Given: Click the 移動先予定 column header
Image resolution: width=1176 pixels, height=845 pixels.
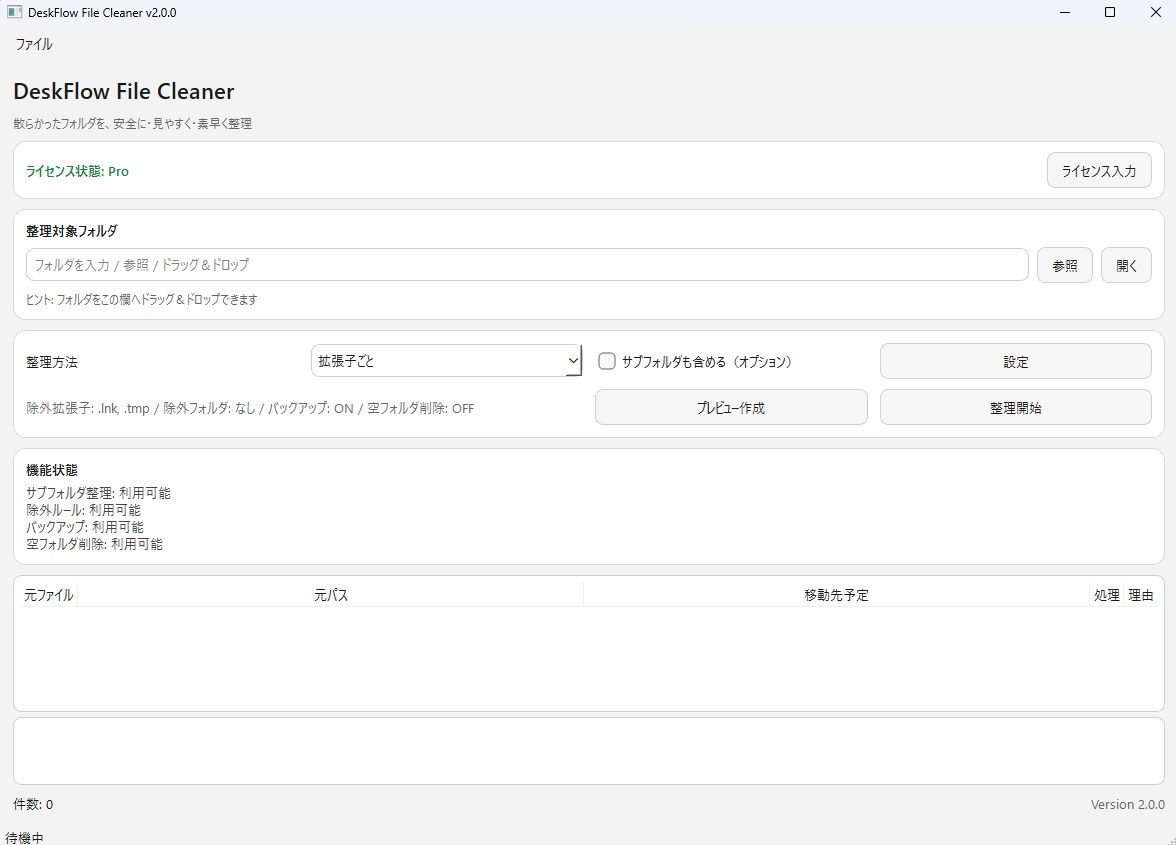Looking at the screenshot, I should pos(836,595).
